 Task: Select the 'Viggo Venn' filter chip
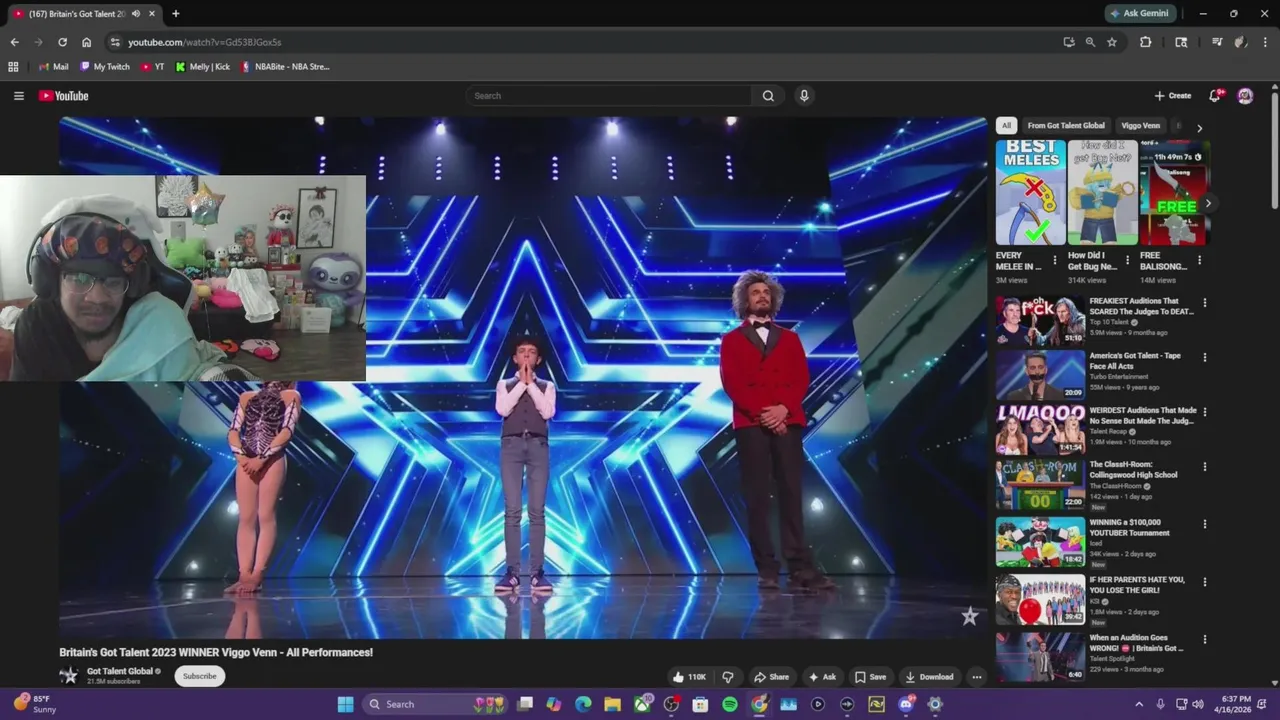click(x=1141, y=126)
